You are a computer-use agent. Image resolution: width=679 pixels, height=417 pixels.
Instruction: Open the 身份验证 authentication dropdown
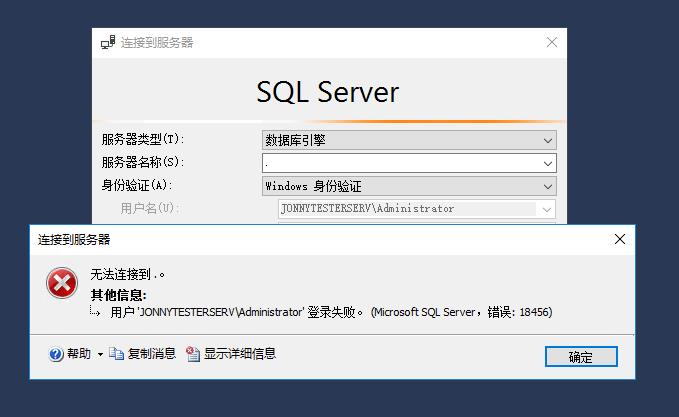tap(547, 186)
